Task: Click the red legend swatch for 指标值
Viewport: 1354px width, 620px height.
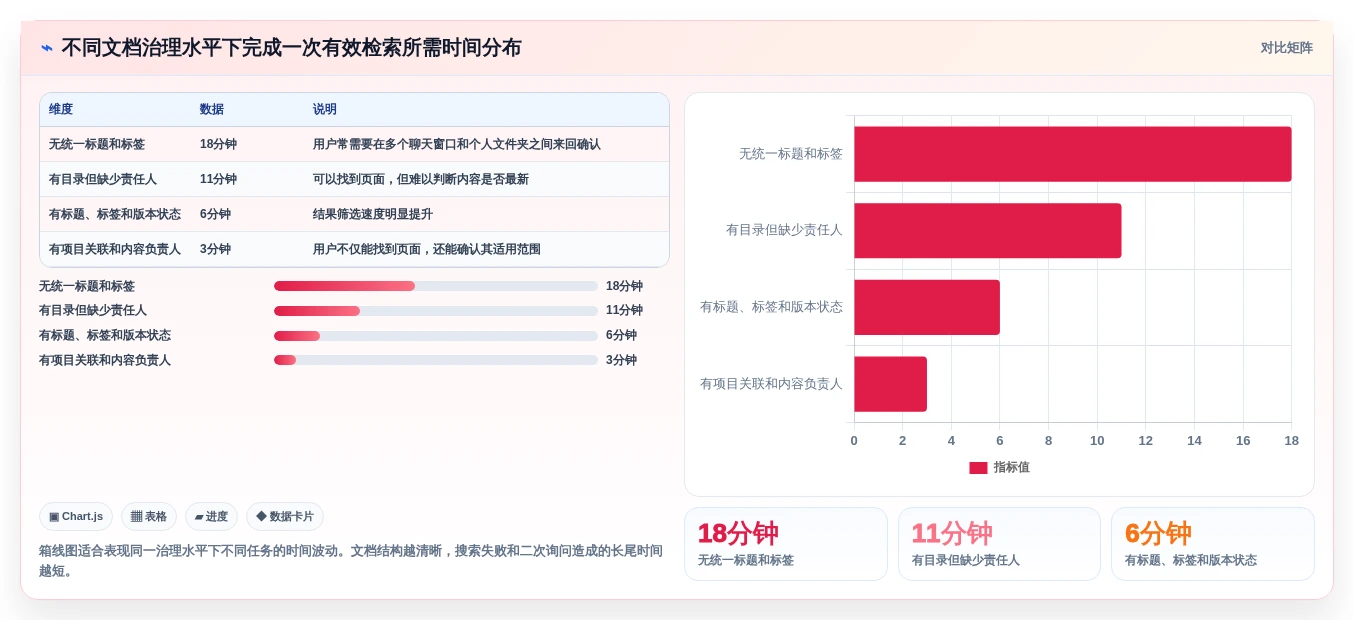Action: [978, 468]
